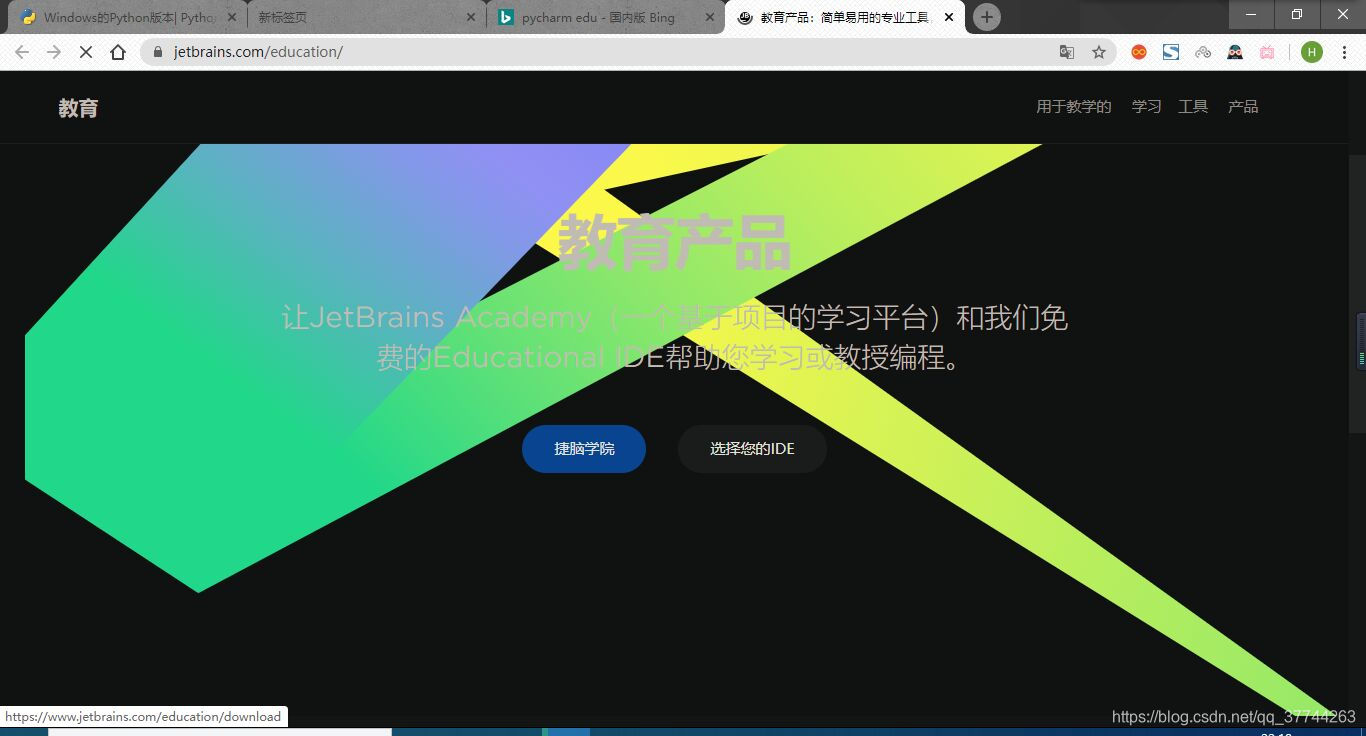Open the grey cloud extension icon
Viewport: 1366px width, 736px height.
coord(1203,52)
